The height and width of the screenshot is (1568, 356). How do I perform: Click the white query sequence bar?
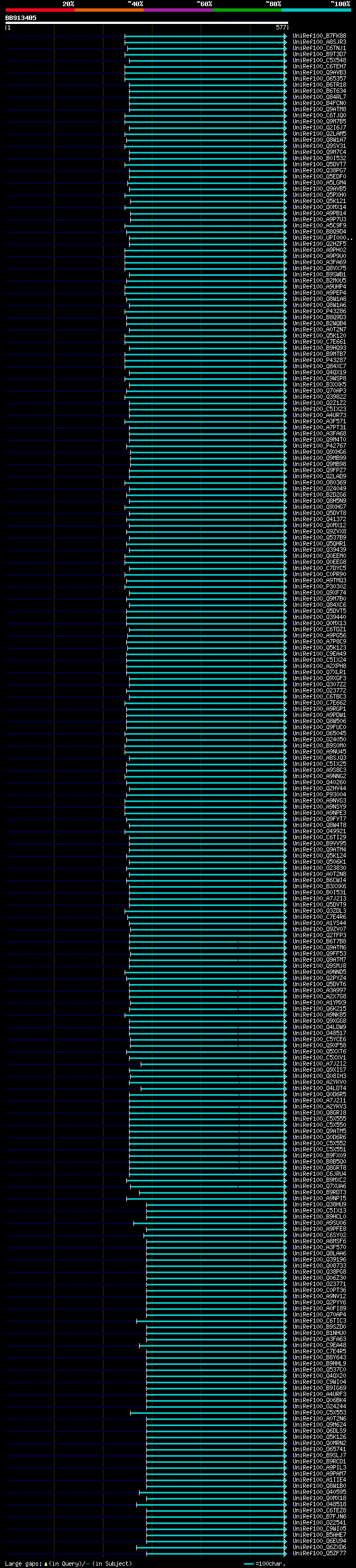146,22
